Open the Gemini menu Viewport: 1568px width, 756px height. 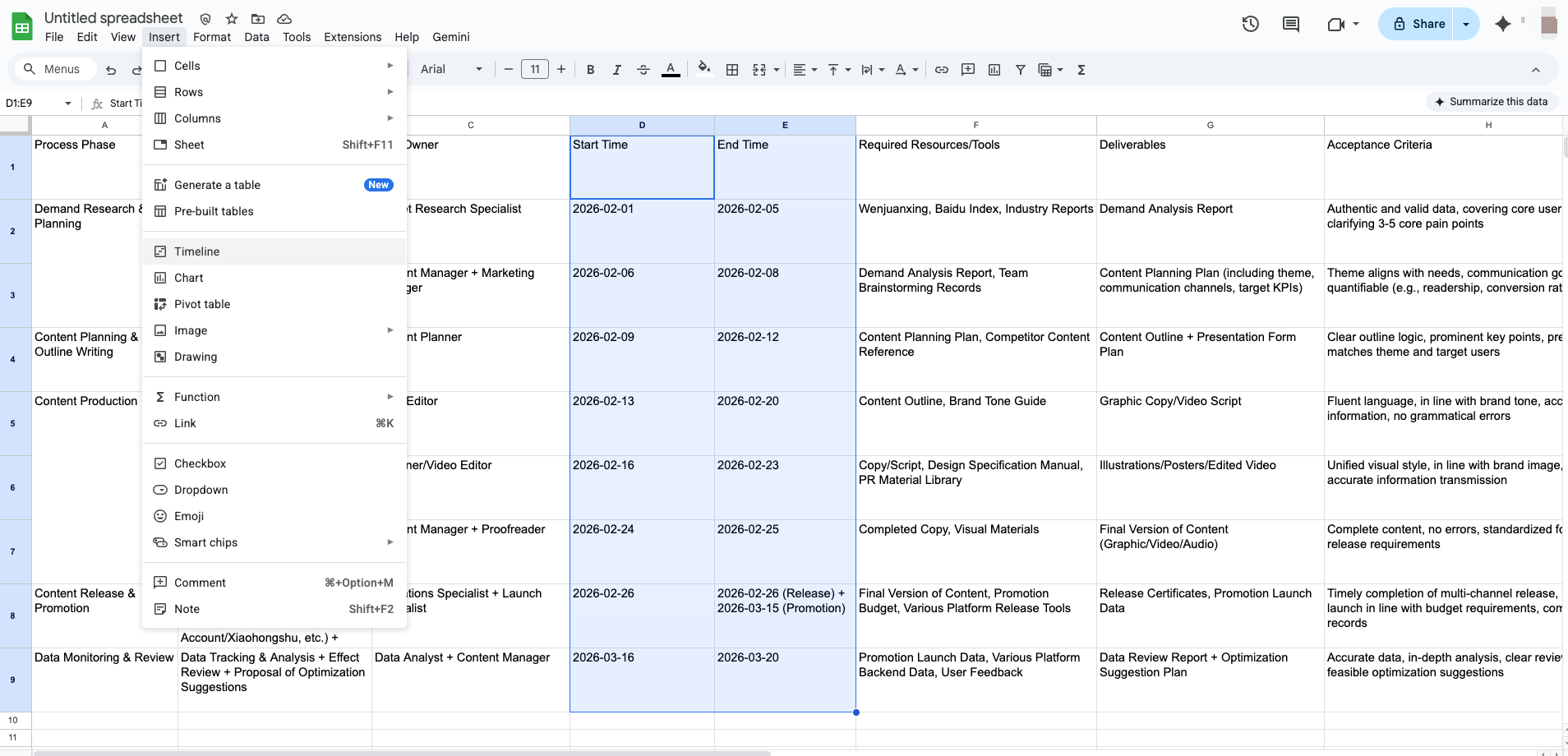point(451,37)
